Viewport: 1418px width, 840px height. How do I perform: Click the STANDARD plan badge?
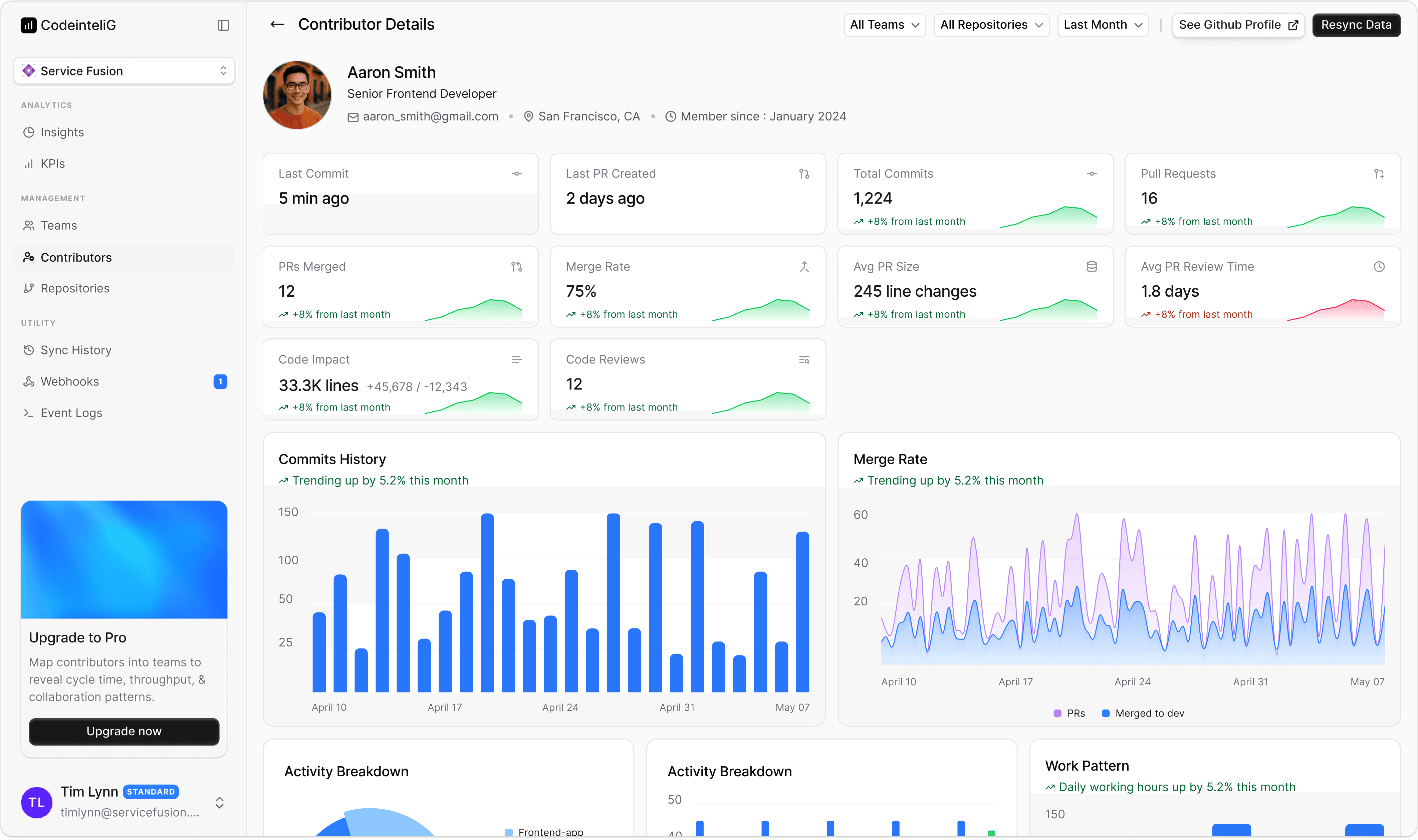151,791
